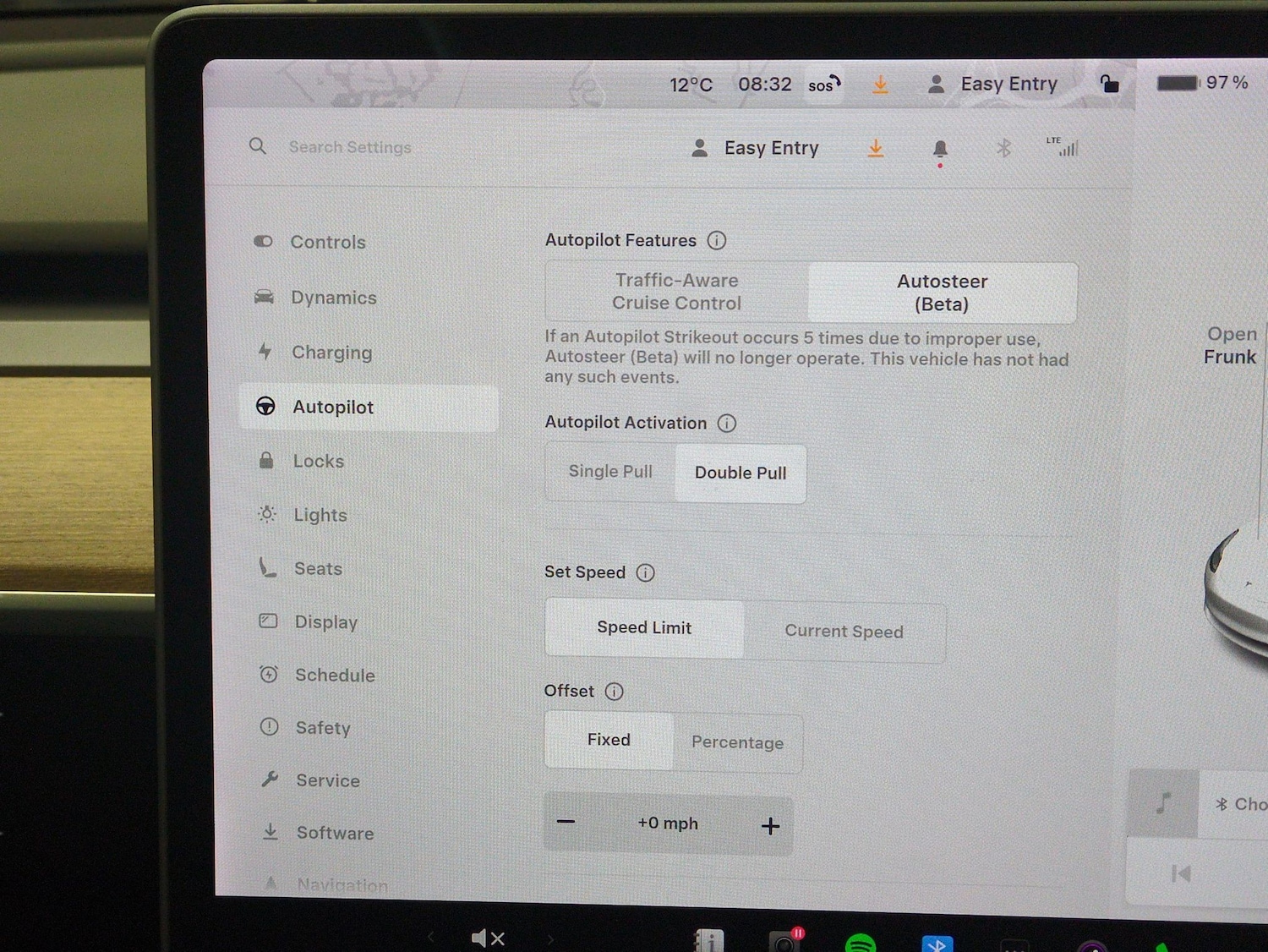Open notifications via the bell icon
Viewport: 1268px width, 952px height.
[x=940, y=148]
